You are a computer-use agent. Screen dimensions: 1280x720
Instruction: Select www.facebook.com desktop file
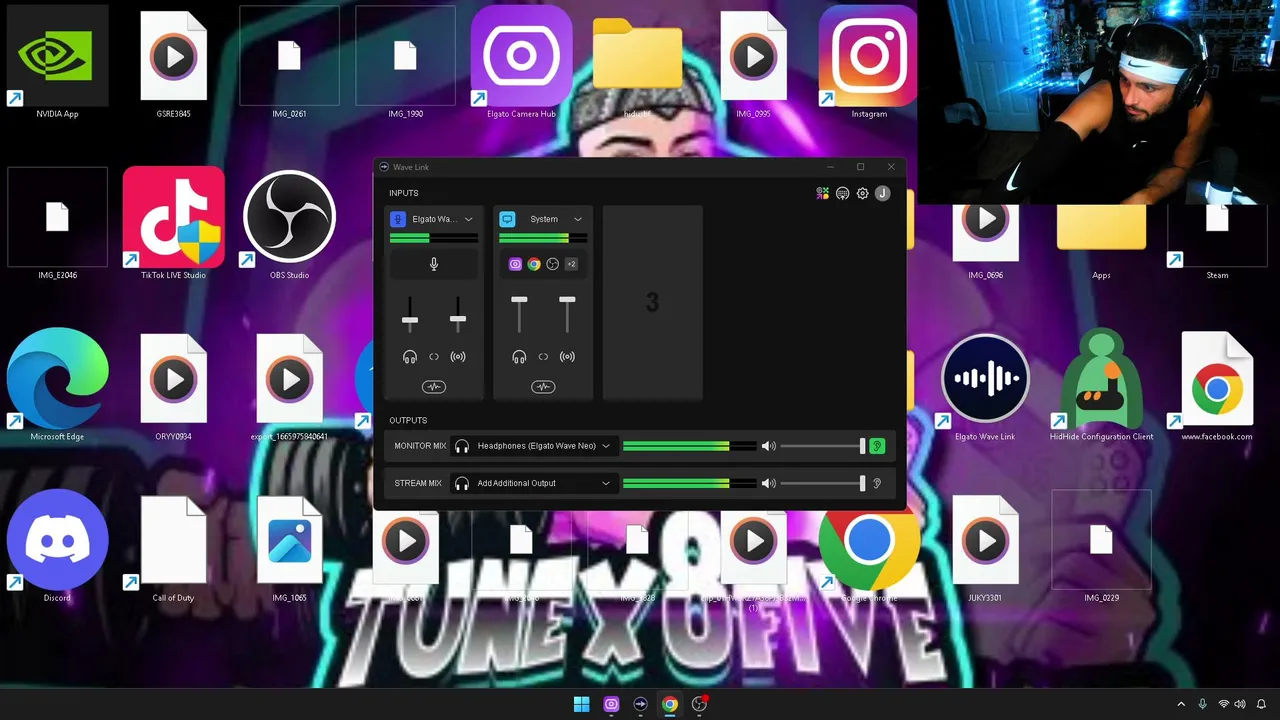pyautogui.click(x=1217, y=385)
